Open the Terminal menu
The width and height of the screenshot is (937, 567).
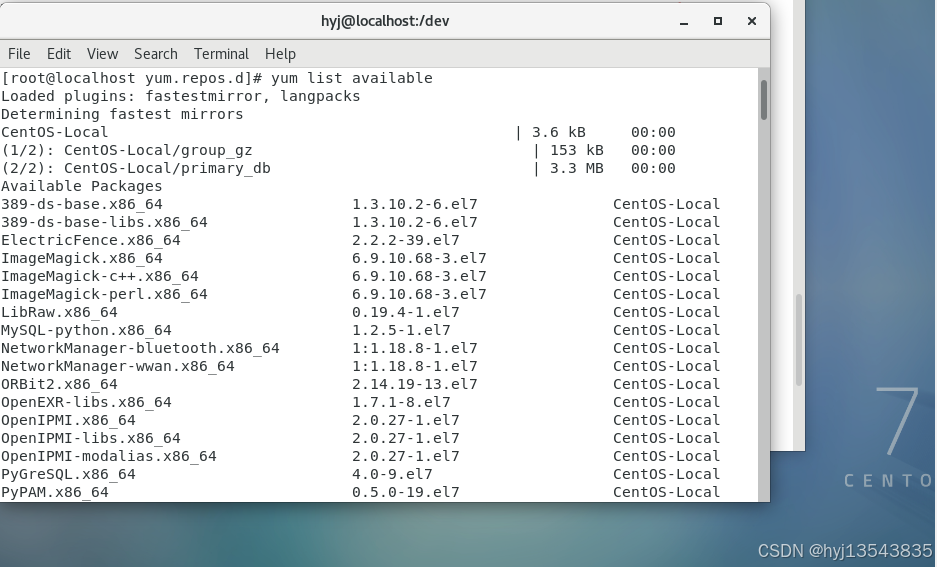coord(221,54)
